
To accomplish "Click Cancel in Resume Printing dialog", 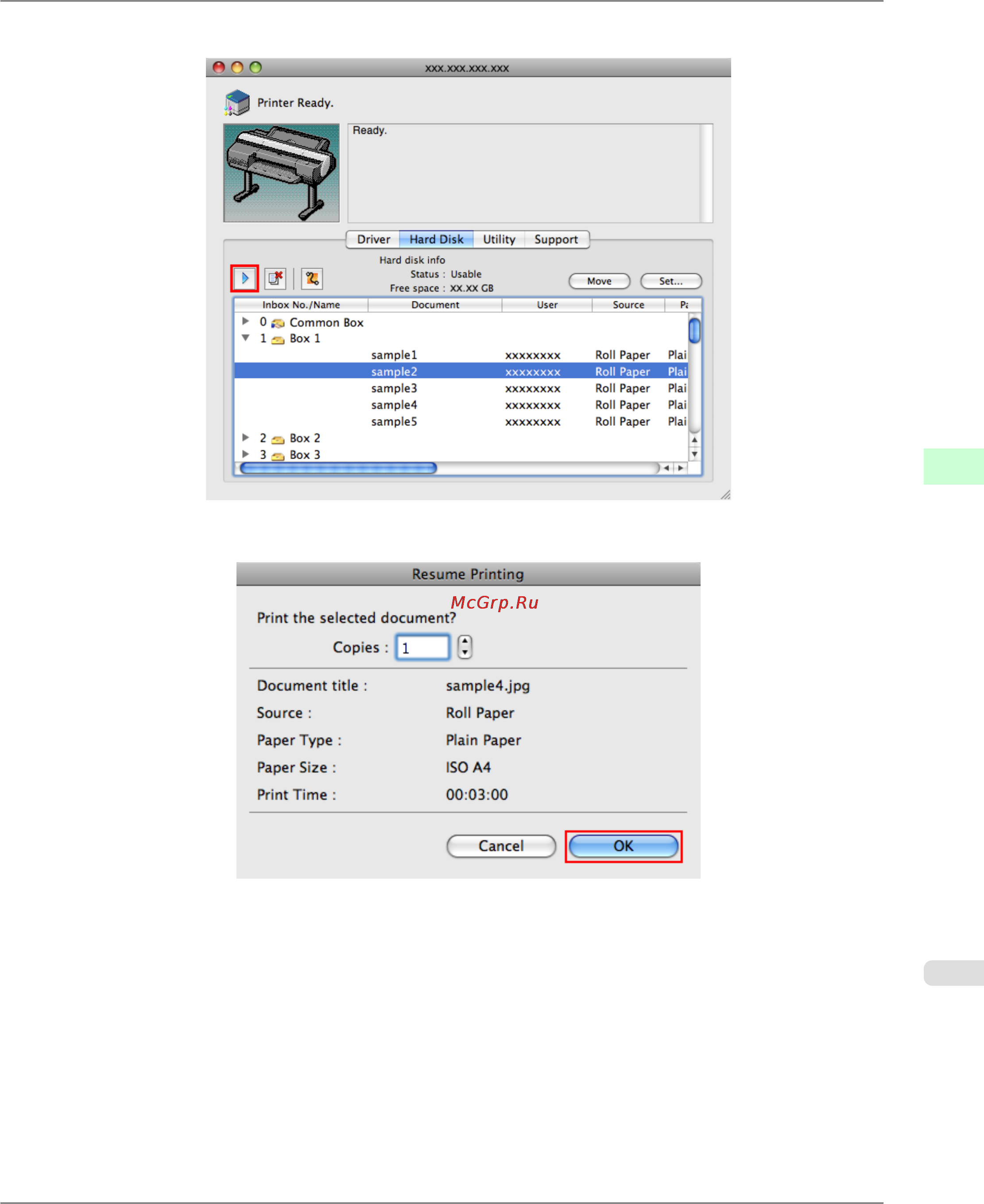I will [501, 846].
